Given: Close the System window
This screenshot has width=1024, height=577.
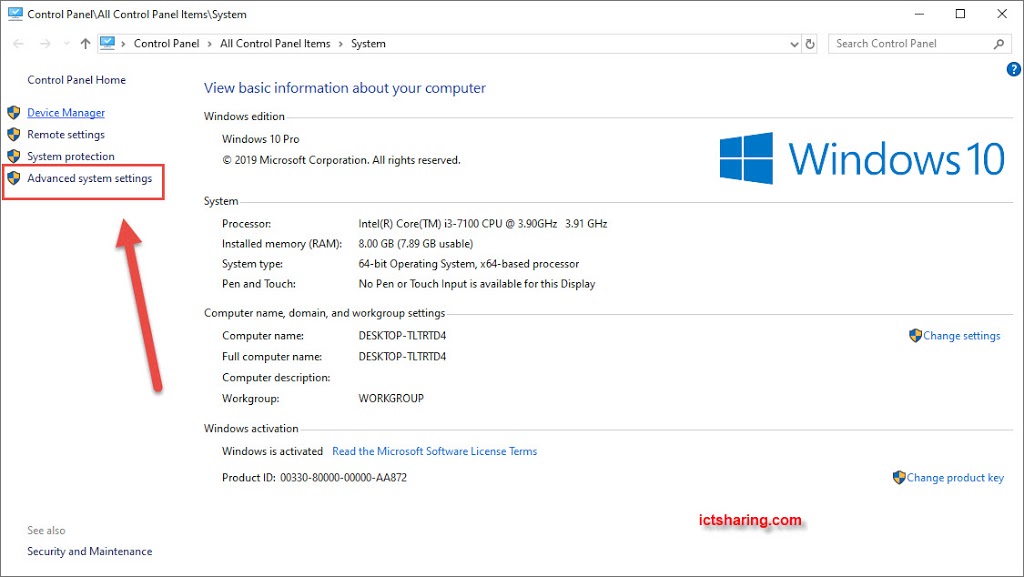Looking at the screenshot, I should coord(1002,14).
